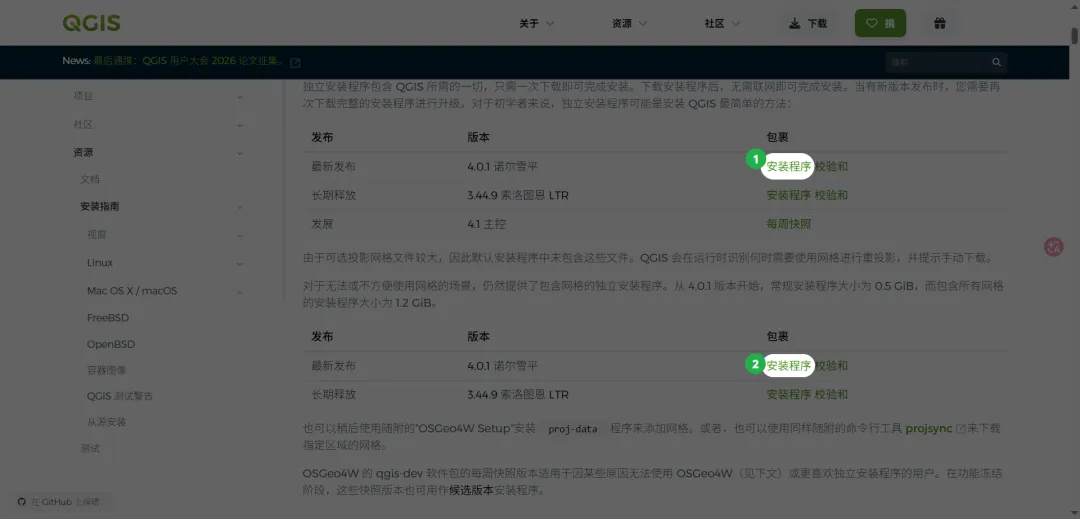1080x519 pixels.
Task: Click 校验和 for 最新发布 in the second table
Action: [831, 366]
